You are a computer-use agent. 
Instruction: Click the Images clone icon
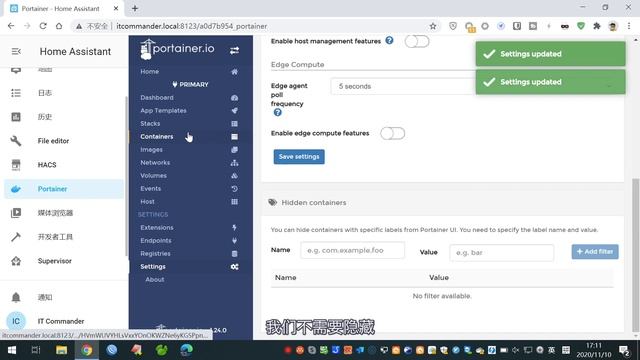tap(234, 150)
